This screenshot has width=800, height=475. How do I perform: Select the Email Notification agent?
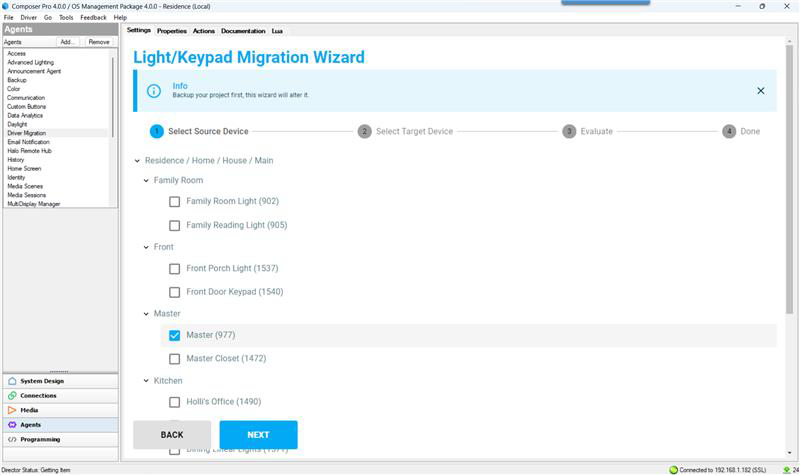pyautogui.click(x=29, y=142)
